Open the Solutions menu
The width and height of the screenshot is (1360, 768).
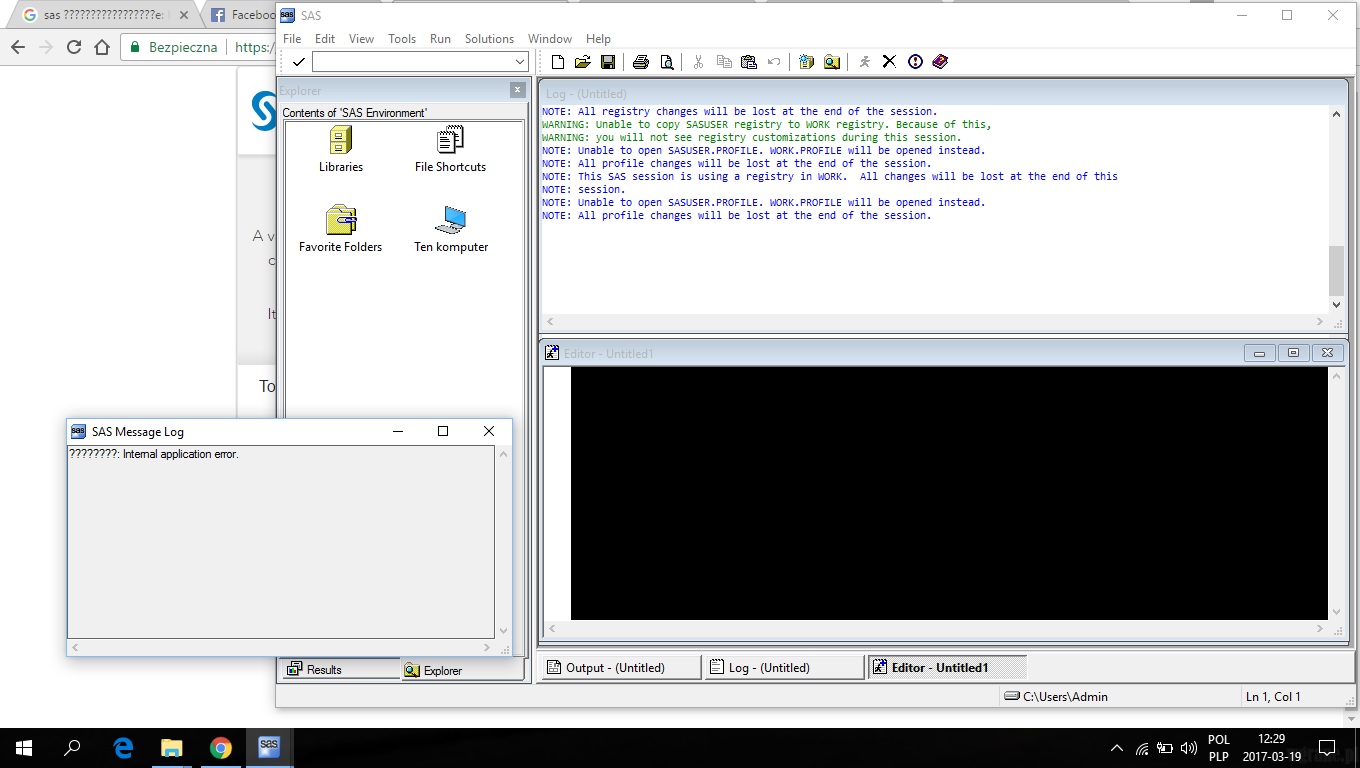tap(489, 38)
